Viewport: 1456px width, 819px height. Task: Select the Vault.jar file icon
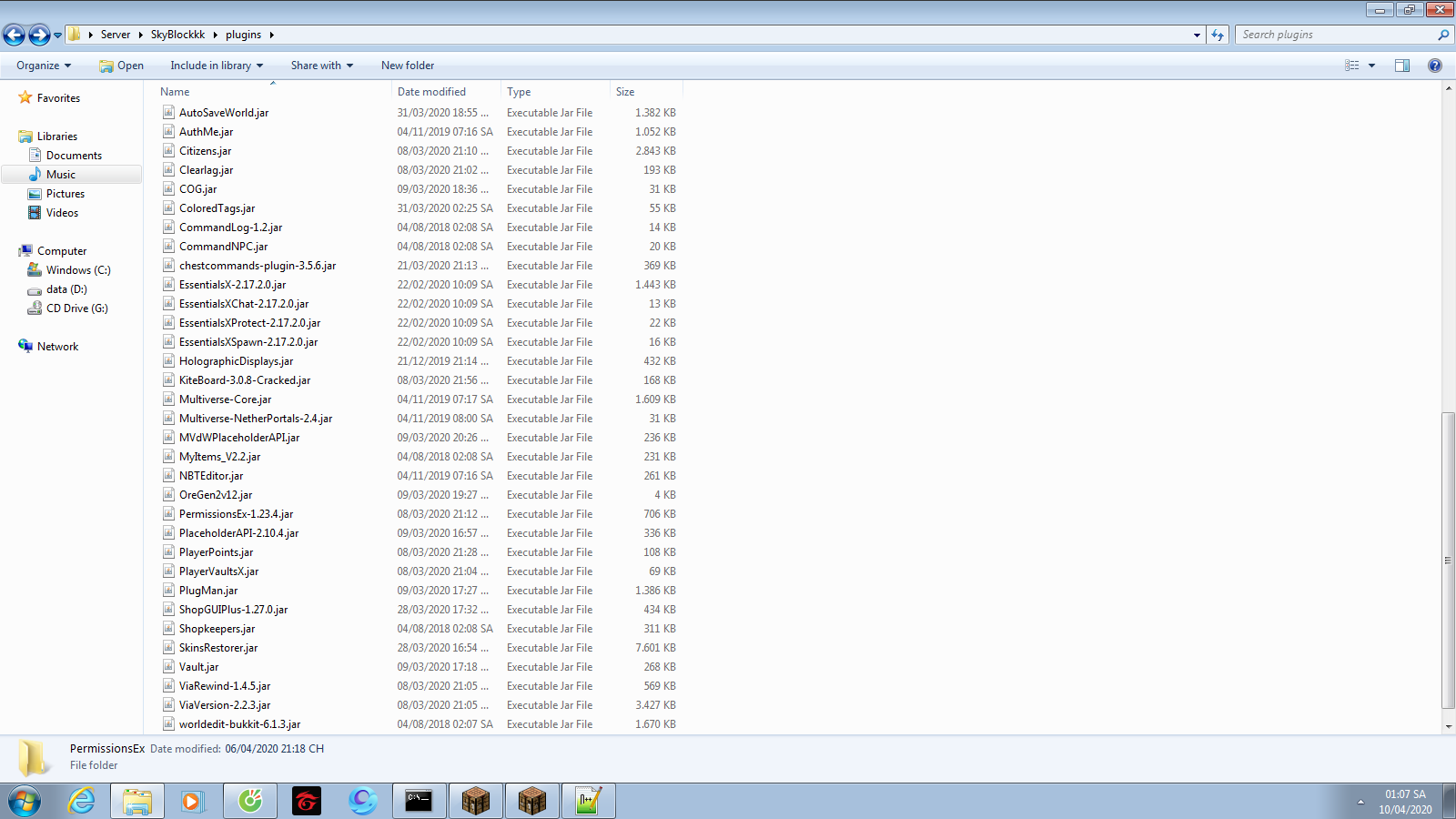tap(168, 667)
